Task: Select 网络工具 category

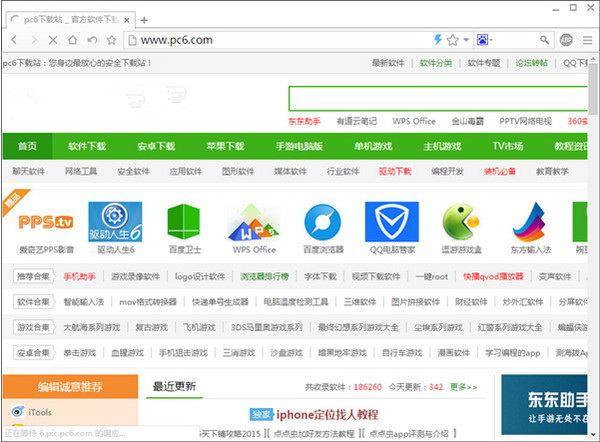Action: click(81, 171)
